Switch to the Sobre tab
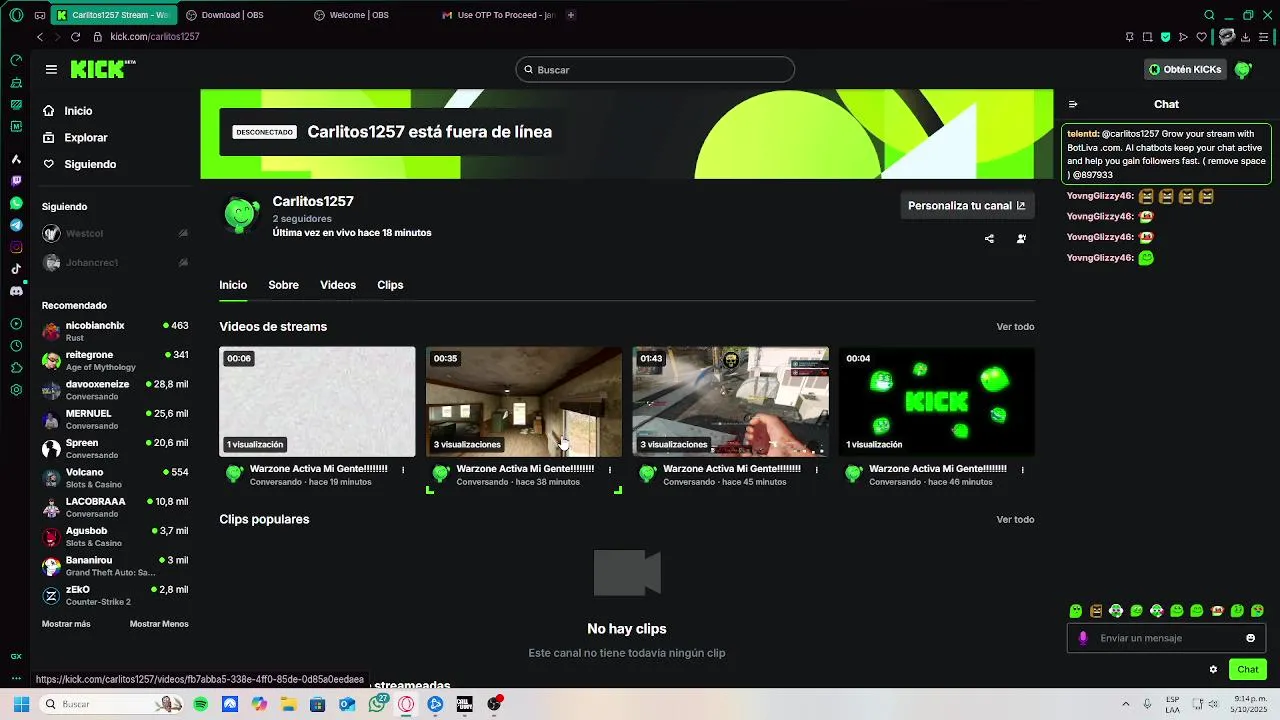1280x720 pixels. coord(283,285)
